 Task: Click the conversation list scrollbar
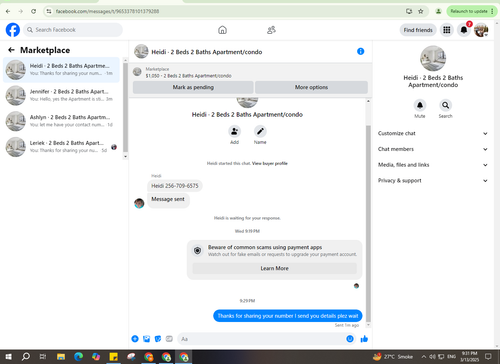point(125,107)
